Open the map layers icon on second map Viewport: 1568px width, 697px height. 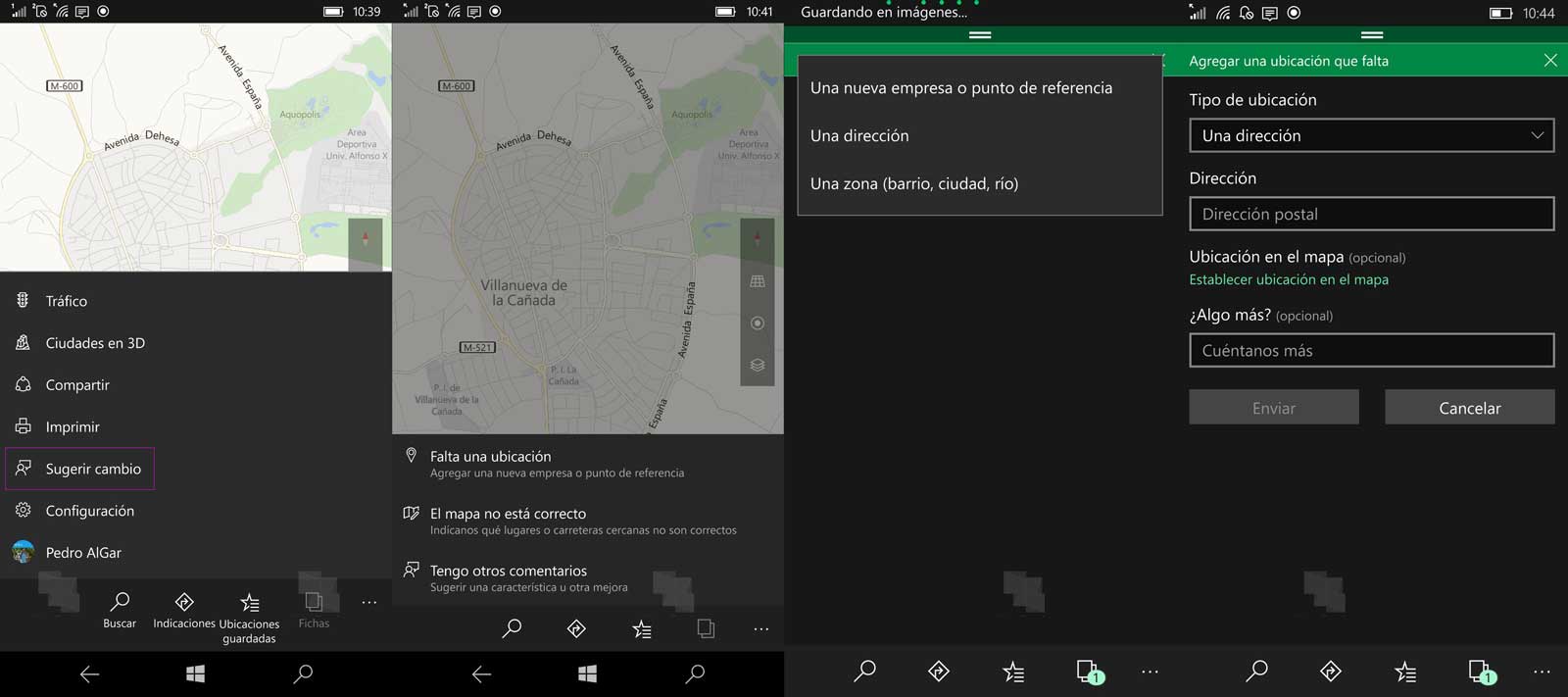click(758, 365)
